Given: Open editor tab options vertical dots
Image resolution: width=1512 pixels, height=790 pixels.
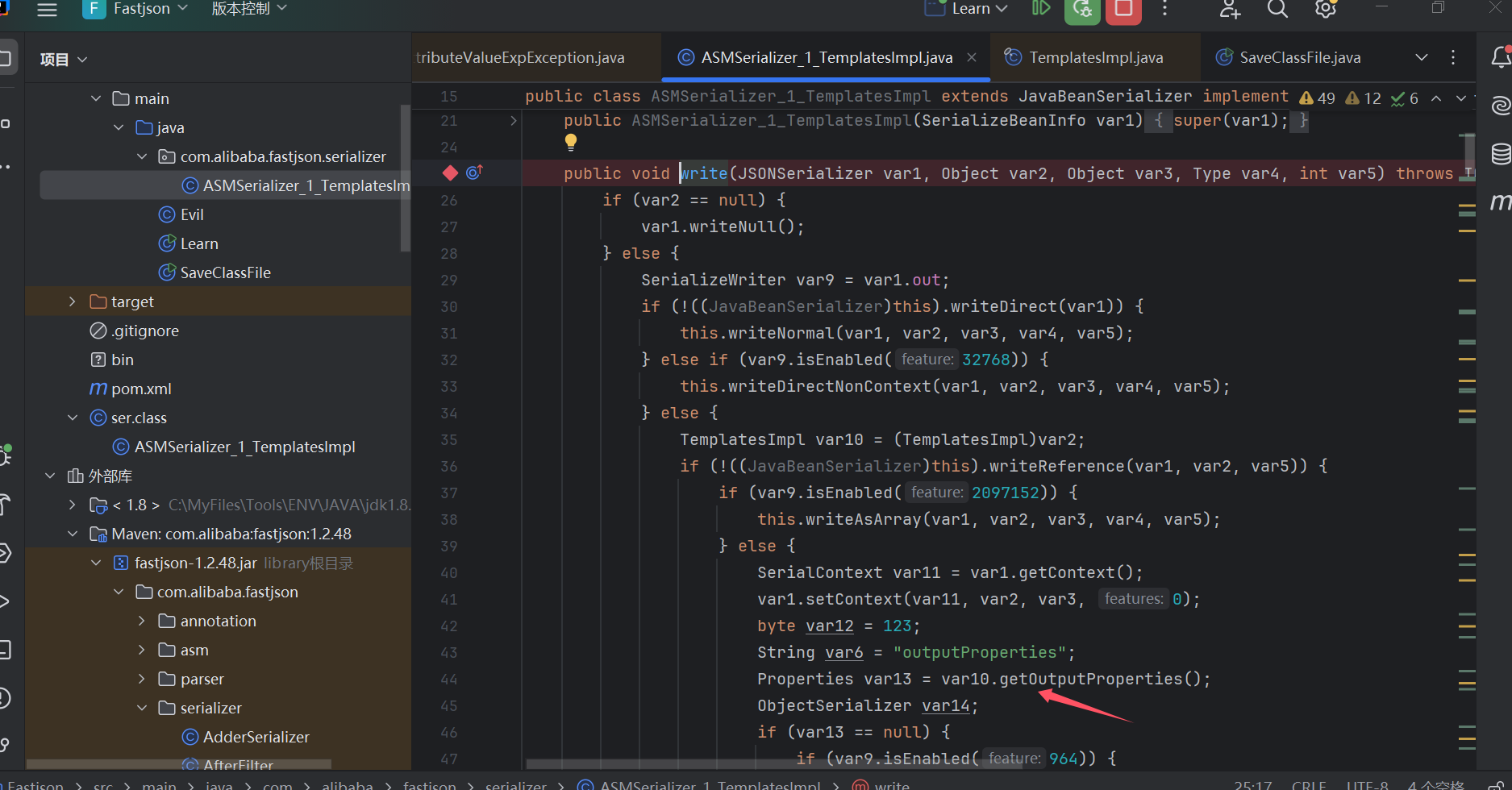Looking at the screenshot, I should (1453, 57).
